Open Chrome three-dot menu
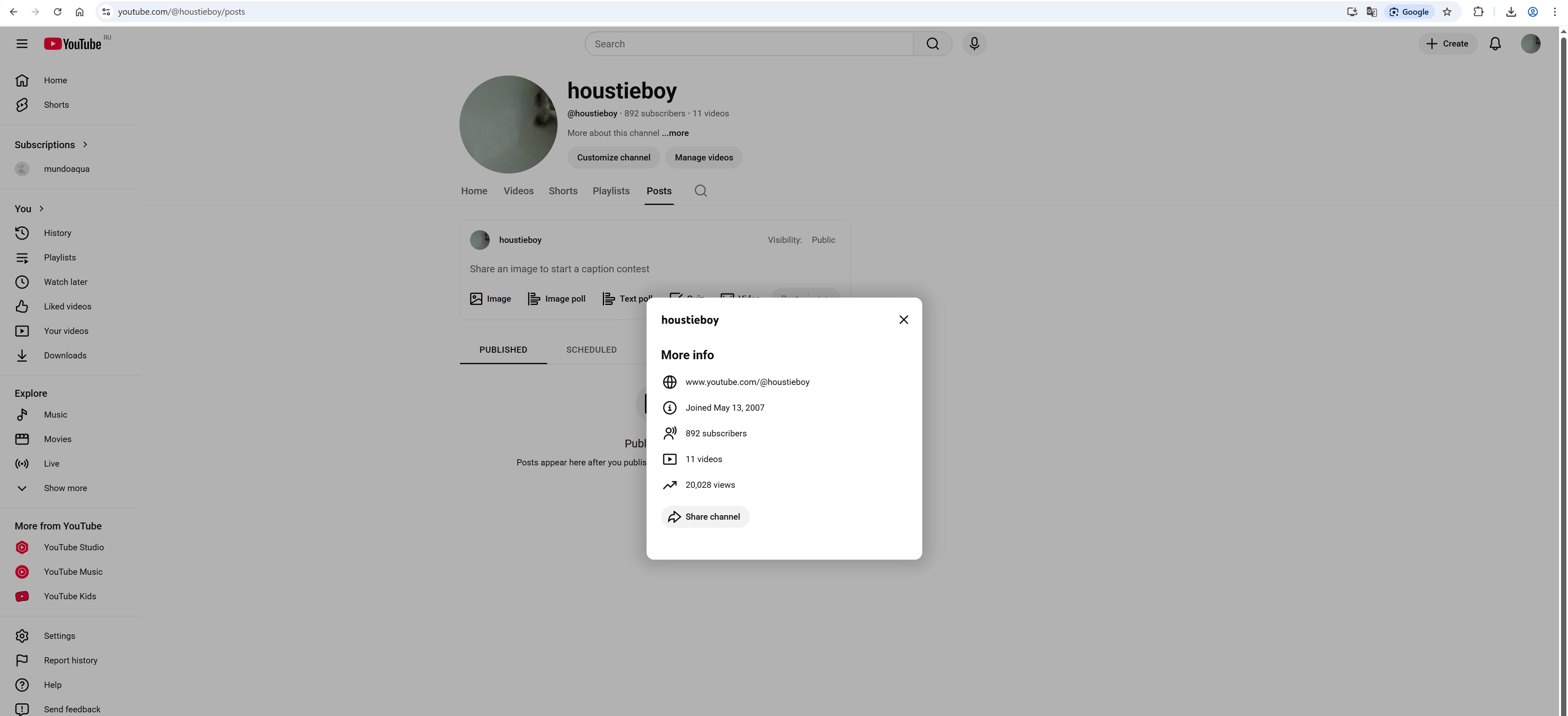This screenshot has height=716, width=1568. [x=1555, y=11]
